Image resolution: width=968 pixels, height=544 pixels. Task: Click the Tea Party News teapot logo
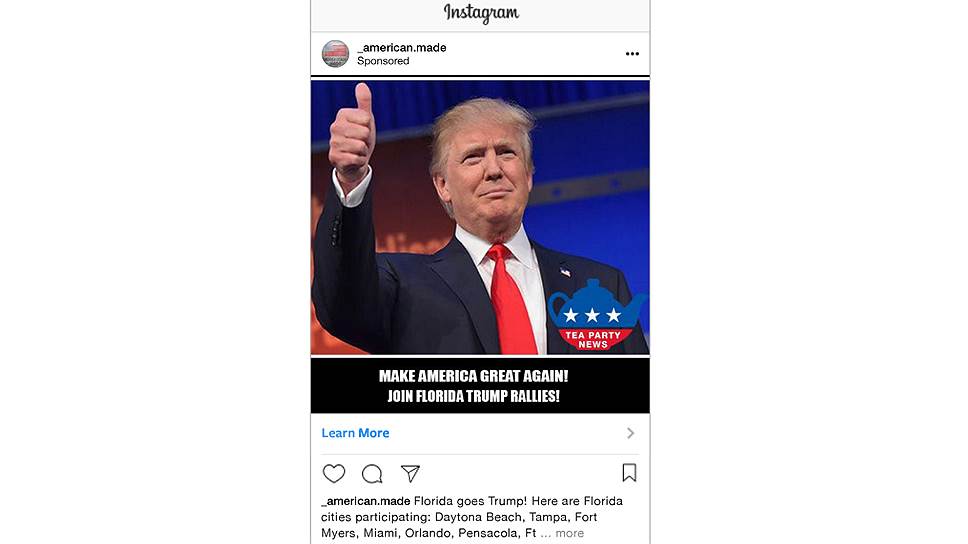[x=595, y=316]
